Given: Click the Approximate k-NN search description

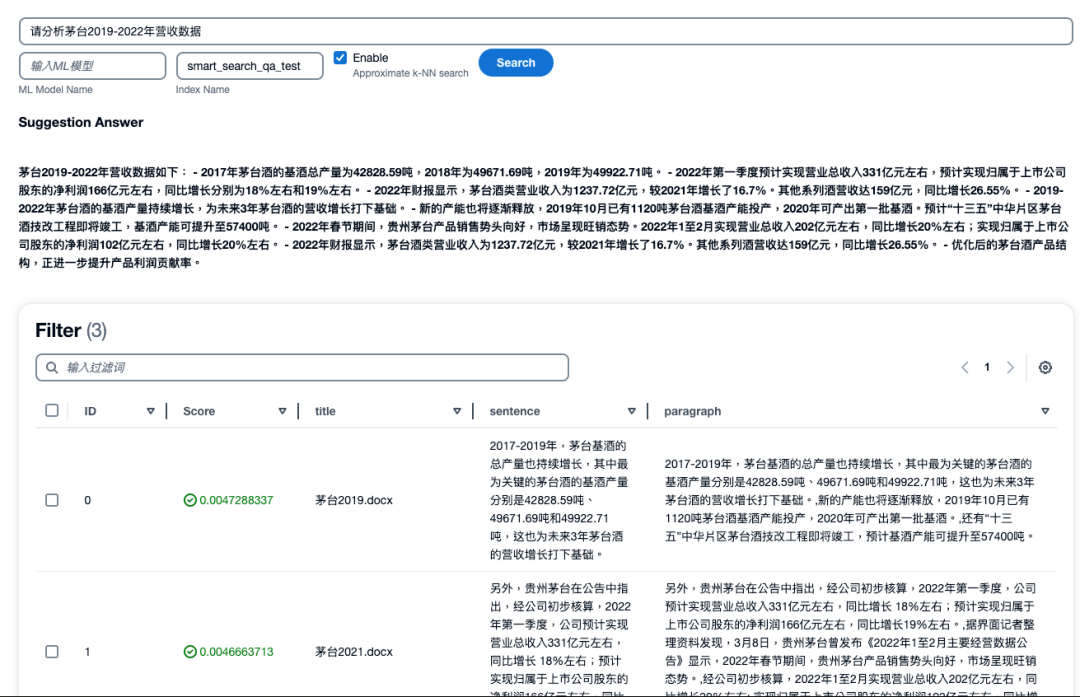Looking at the screenshot, I should tap(411, 73).
